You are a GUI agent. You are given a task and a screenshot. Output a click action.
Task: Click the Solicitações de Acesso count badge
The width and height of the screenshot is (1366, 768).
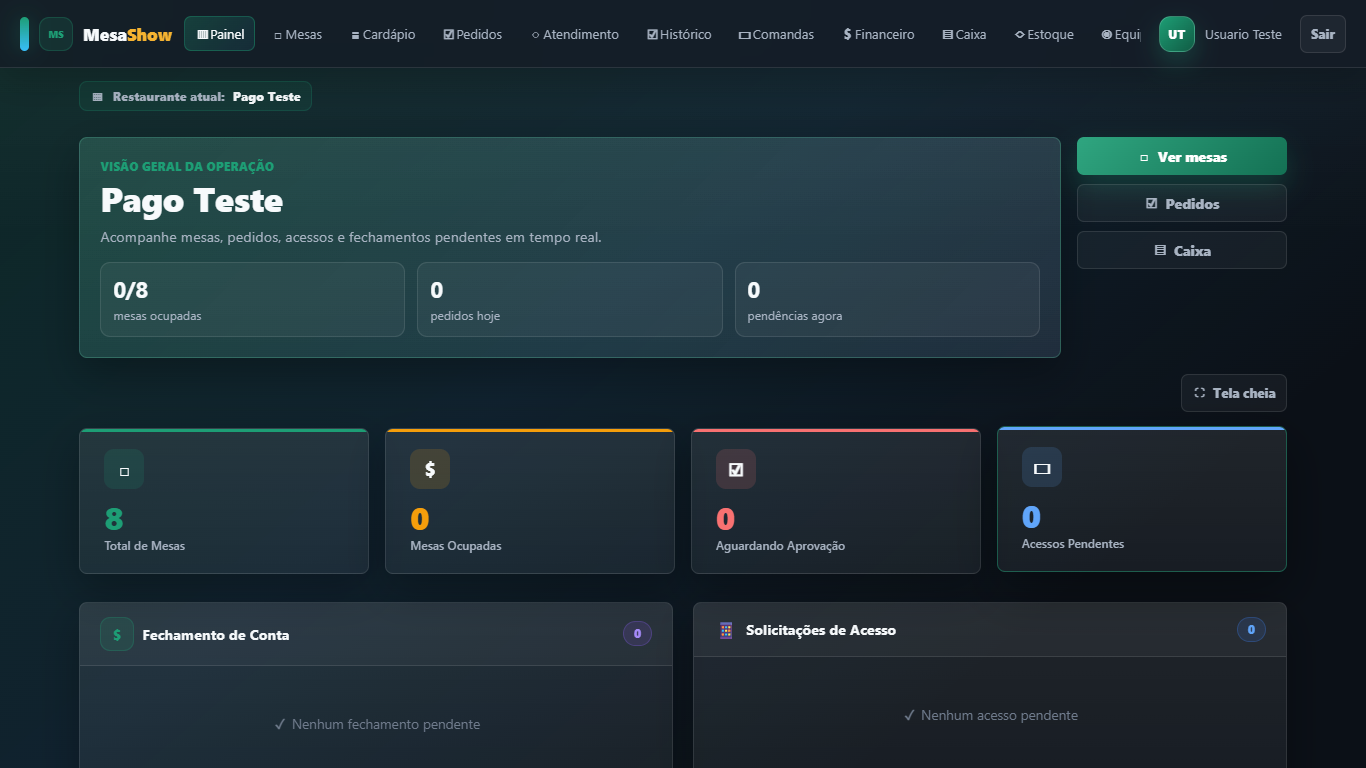pos(1252,630)
